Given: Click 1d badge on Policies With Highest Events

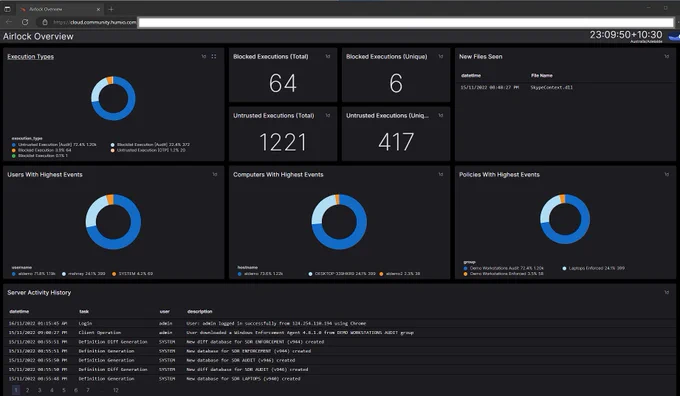Looking at the screenshot, I should click(x=667, y=174).
